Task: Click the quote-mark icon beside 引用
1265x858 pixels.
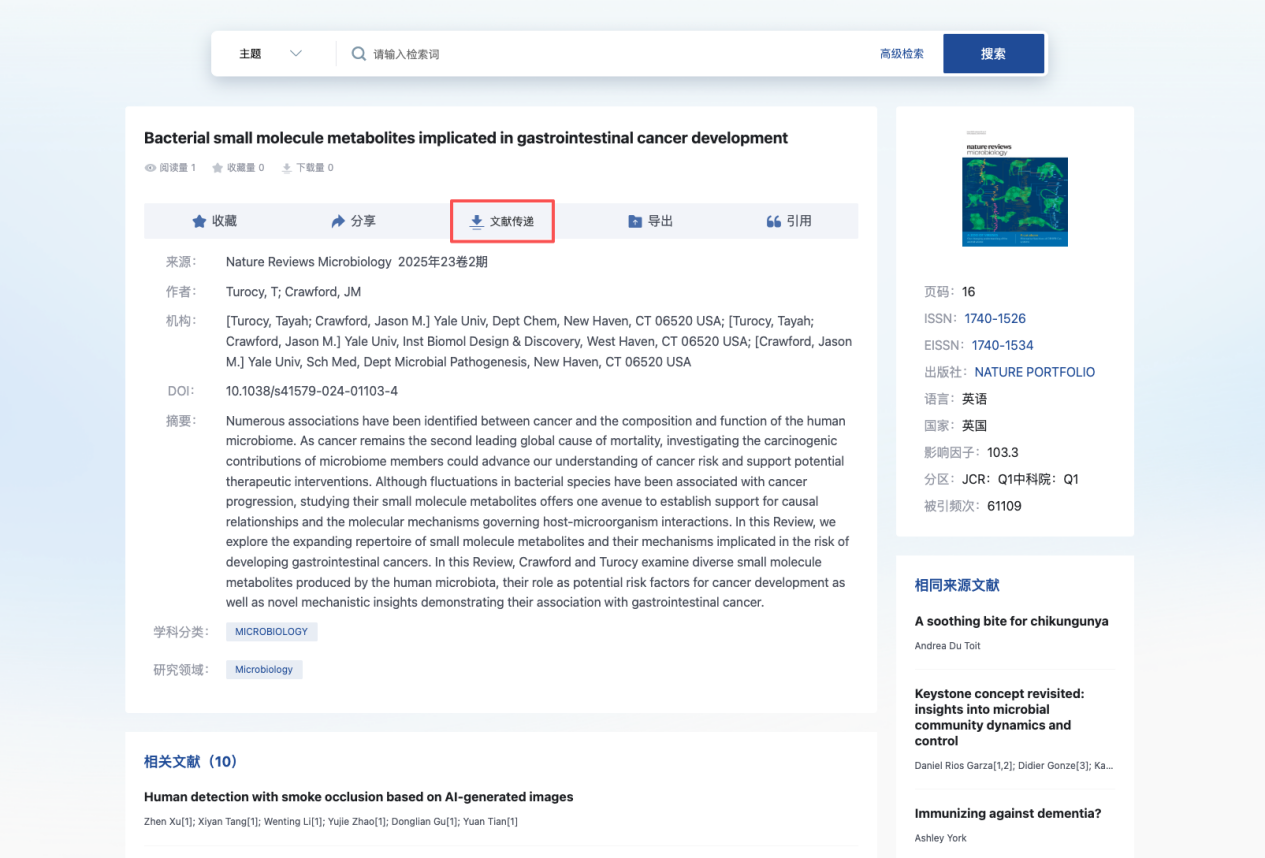Action: (x=773, y=221)
